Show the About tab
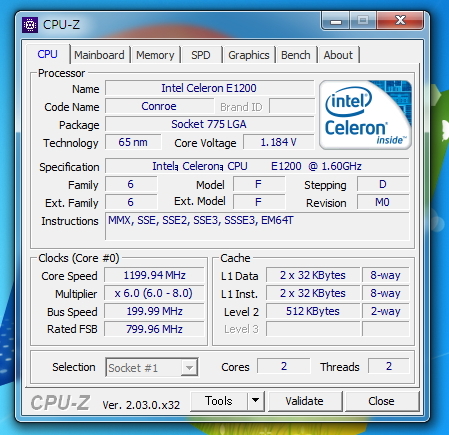This screenshot has width=449, height=435. tap(338, 55)
